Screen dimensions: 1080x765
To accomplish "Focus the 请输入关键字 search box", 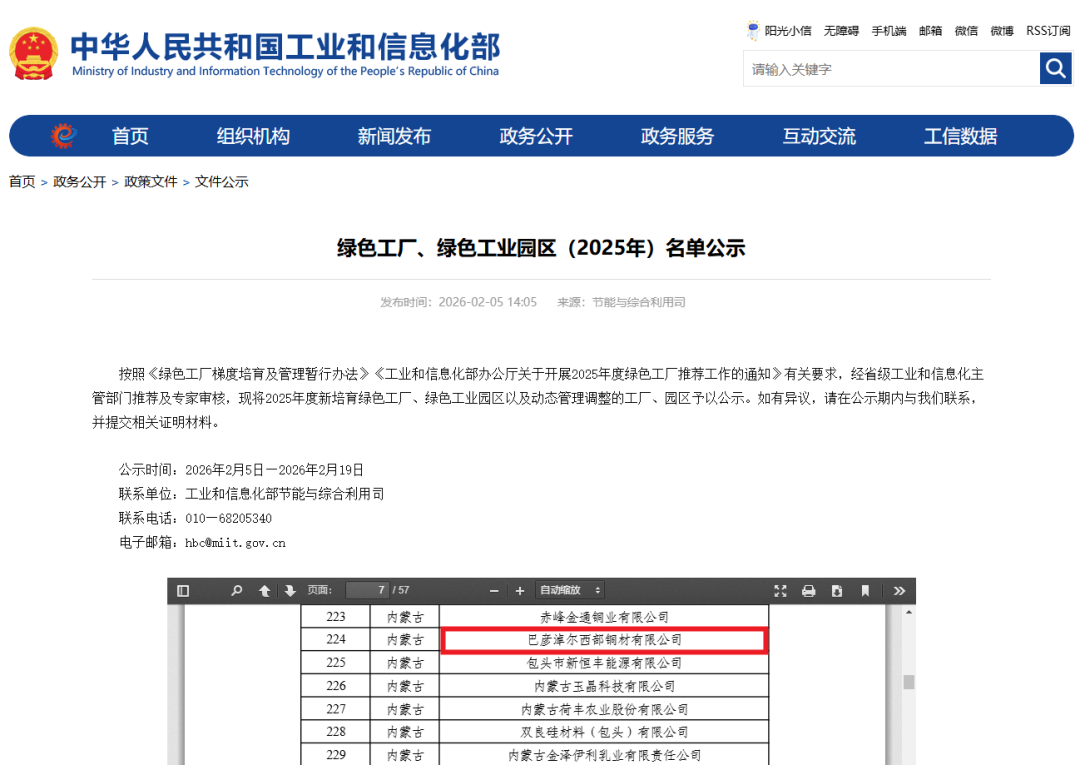I will 890,69.
